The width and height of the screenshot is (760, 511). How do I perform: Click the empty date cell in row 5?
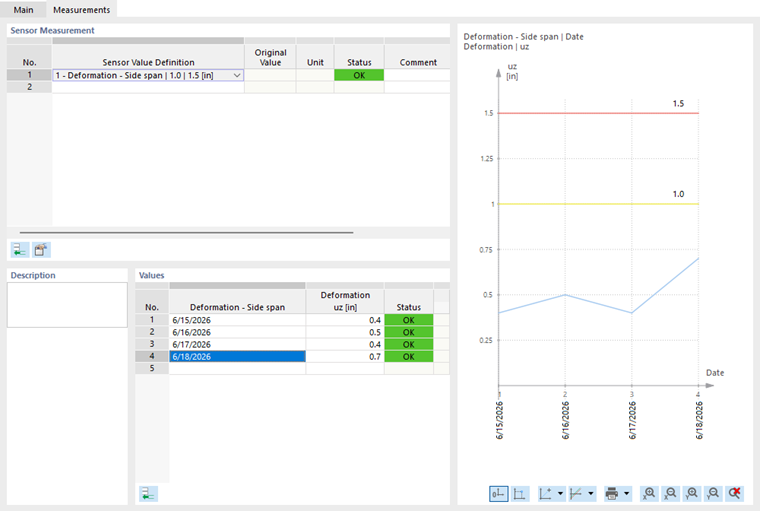pyautogui.click(x=237, y=368)
